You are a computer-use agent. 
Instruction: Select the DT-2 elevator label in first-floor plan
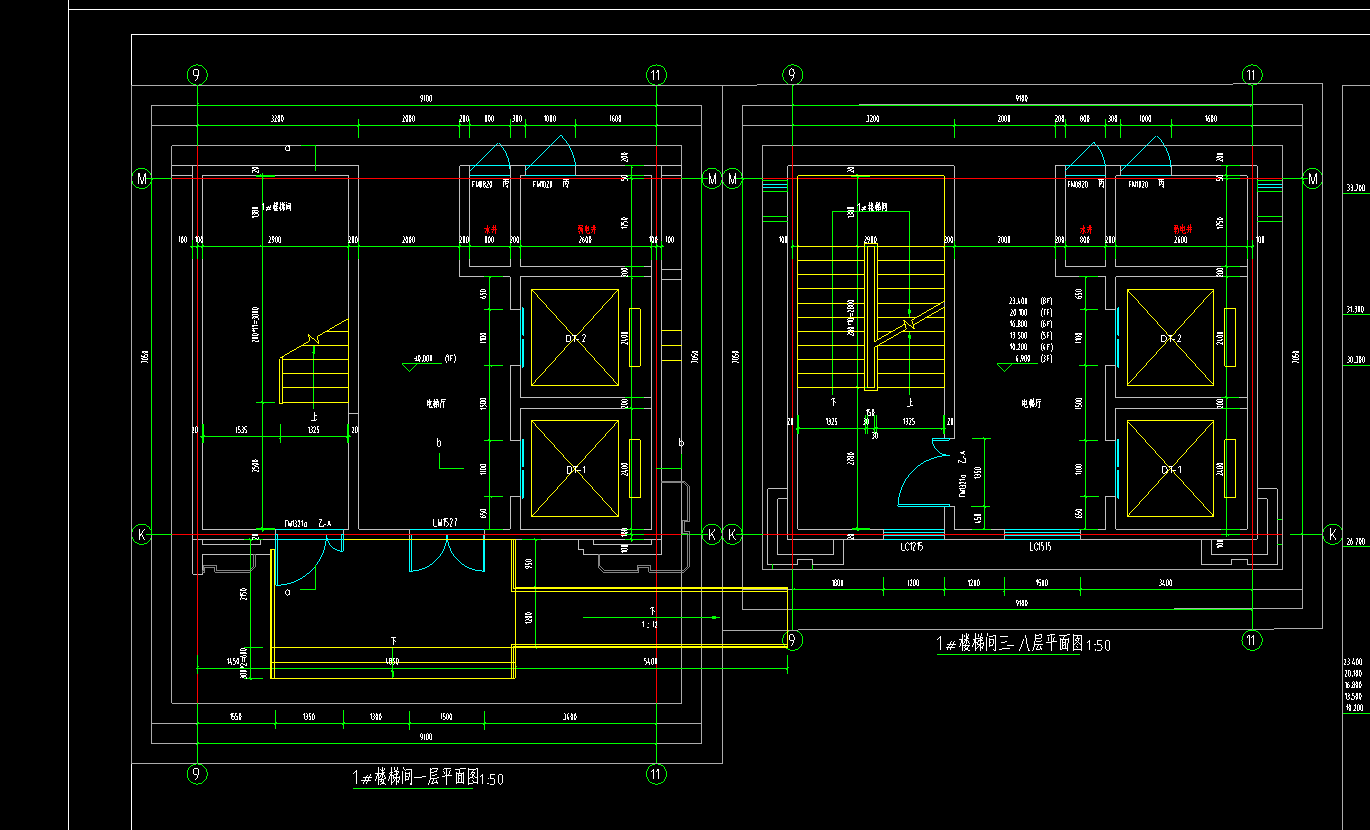point(575,339)
